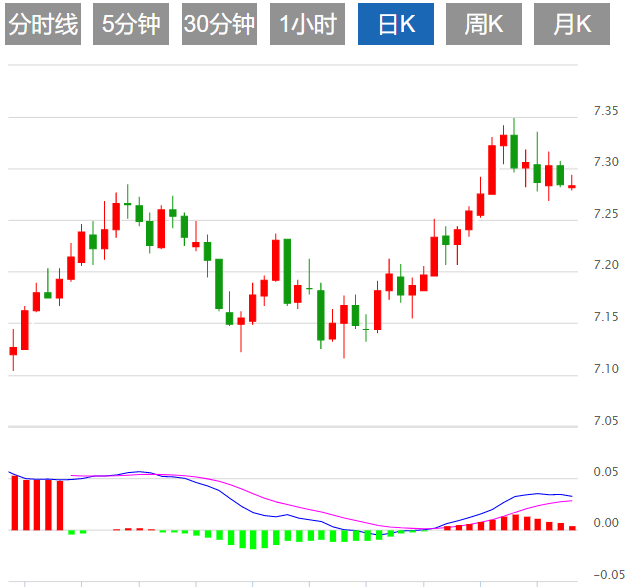Click the 7.25 price axis label

(x=606, y=214)
